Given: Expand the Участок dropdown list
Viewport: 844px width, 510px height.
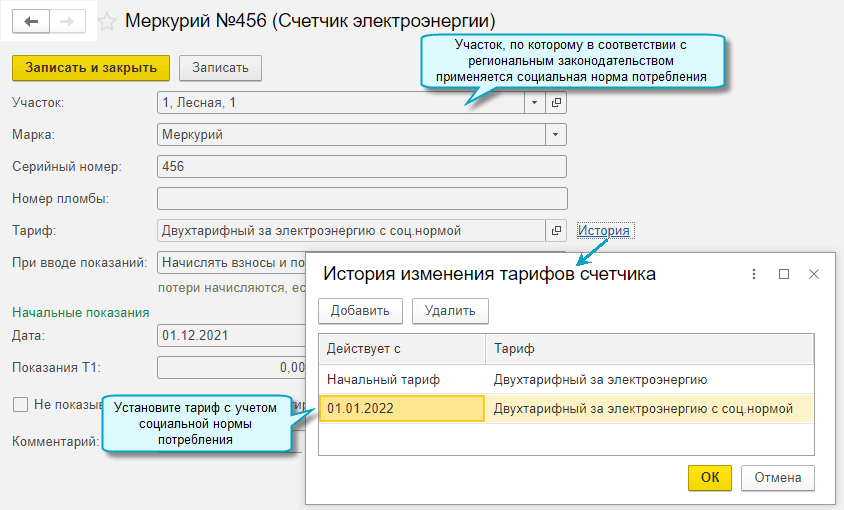Looking at the screenshot, I should pyautogui.click(x=534, y=103).
